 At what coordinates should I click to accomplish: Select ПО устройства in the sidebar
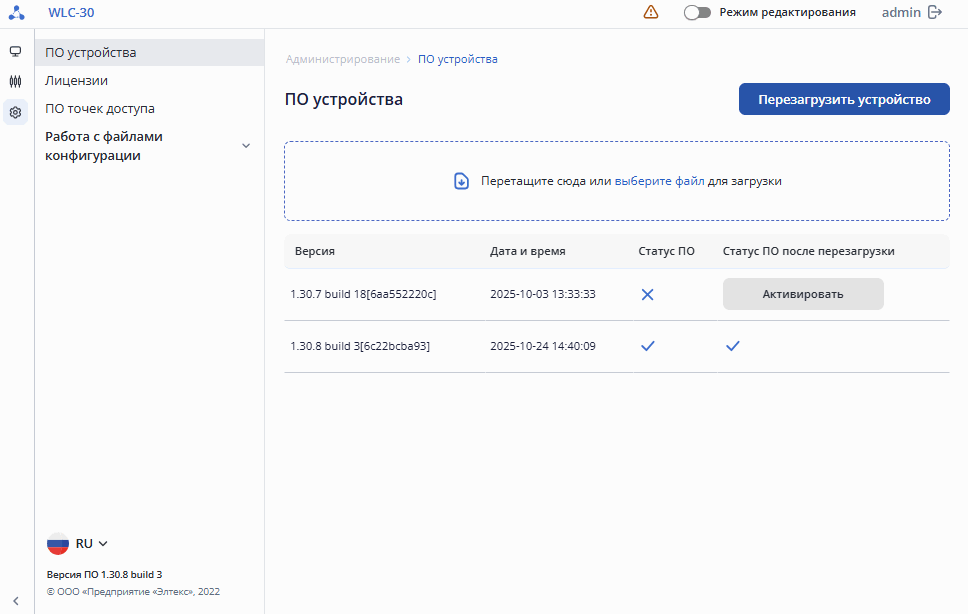point(91,52)
